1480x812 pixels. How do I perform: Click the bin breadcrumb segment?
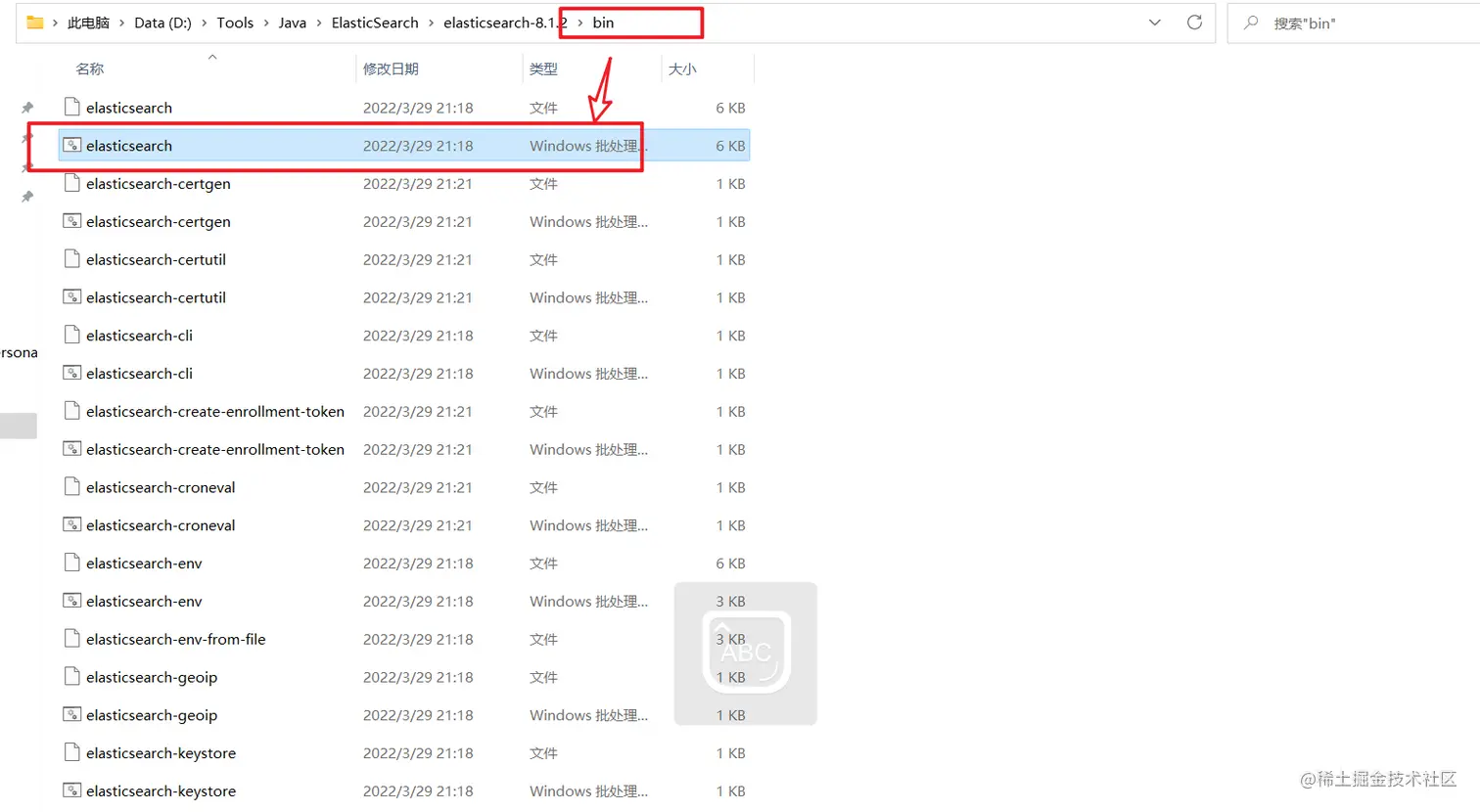coord(603,23)
